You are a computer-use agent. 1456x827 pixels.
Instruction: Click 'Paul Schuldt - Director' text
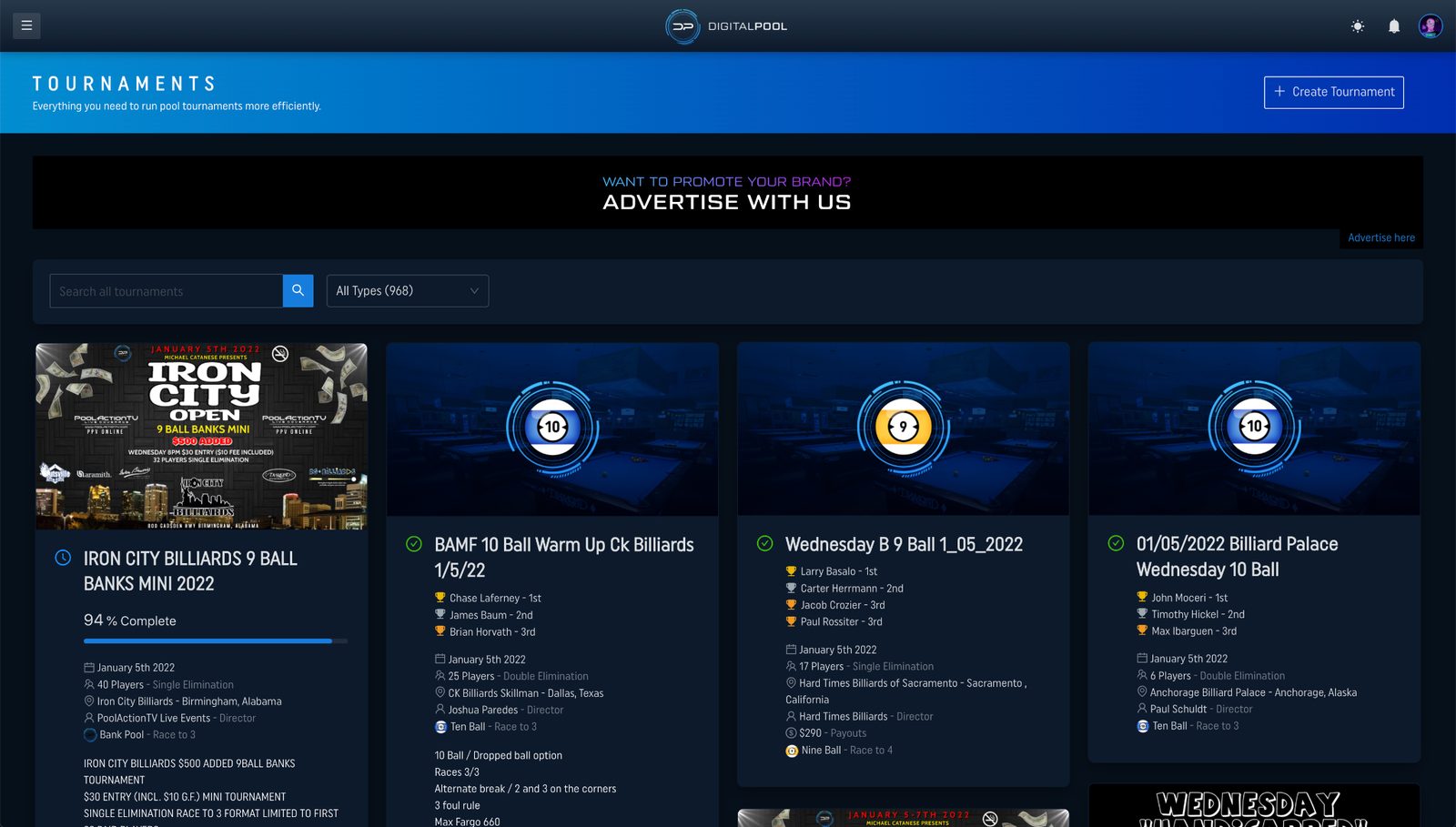coord(1201,710)
